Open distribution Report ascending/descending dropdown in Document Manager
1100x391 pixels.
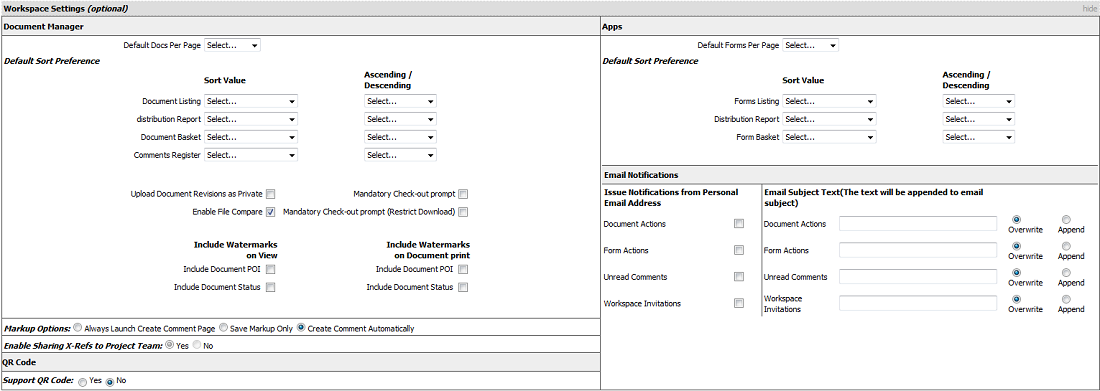click(400, 119)
